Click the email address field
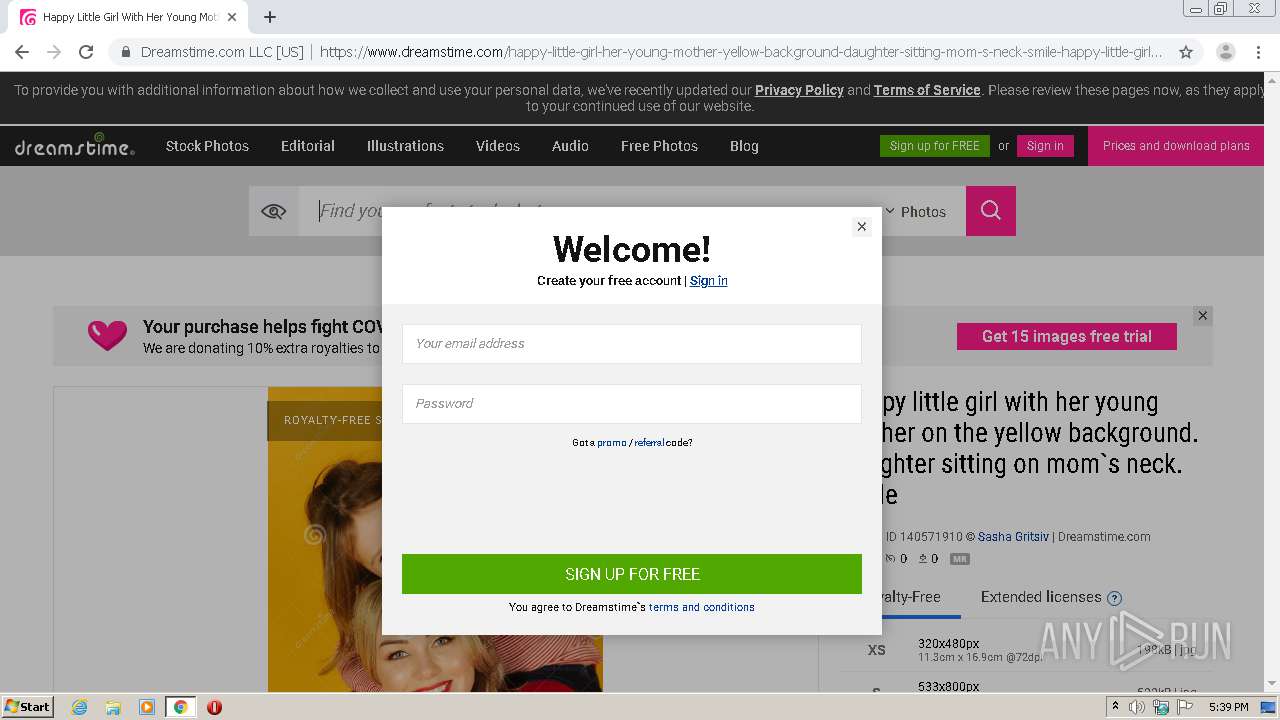 [632, 343]
